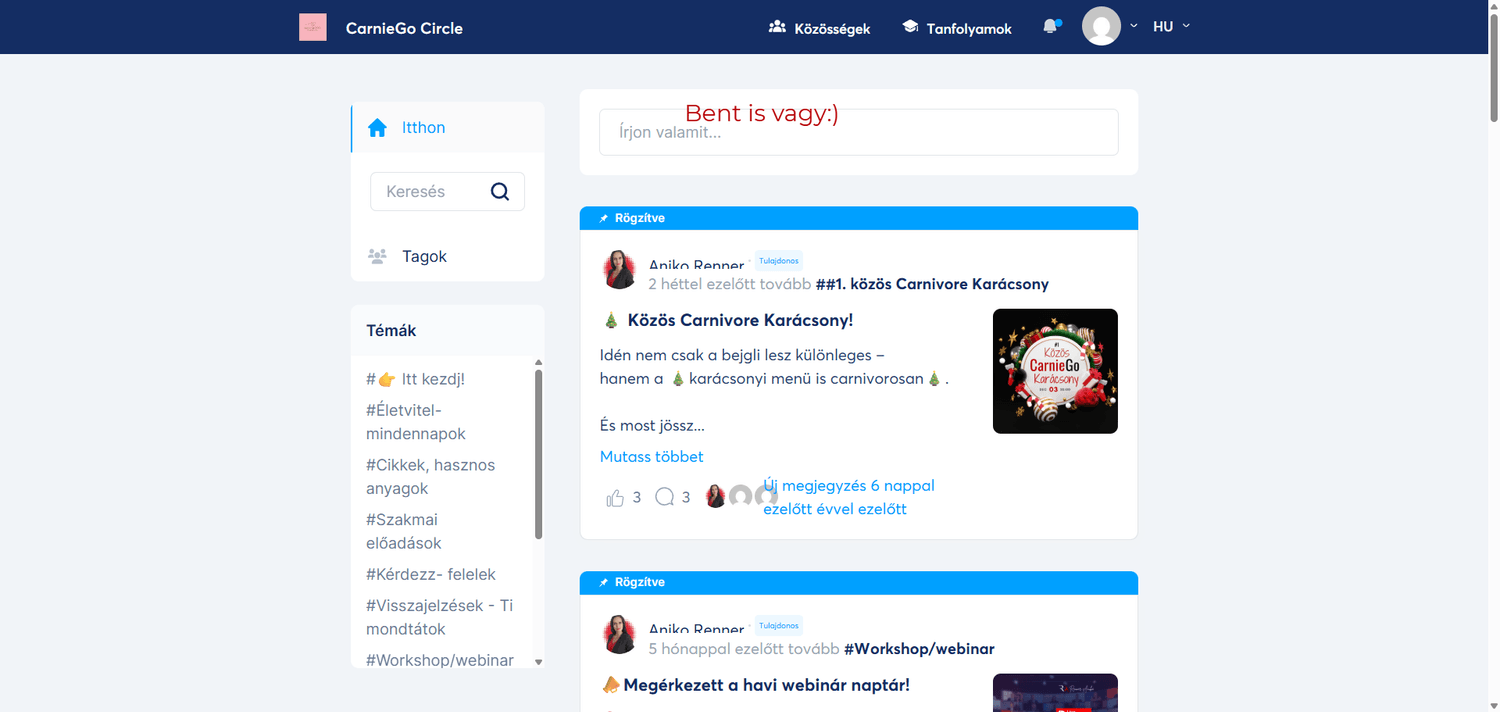Viewport: 1500px width, 712px height.
Task: Open comments on the Karácsony post
Action: [664, 497]
